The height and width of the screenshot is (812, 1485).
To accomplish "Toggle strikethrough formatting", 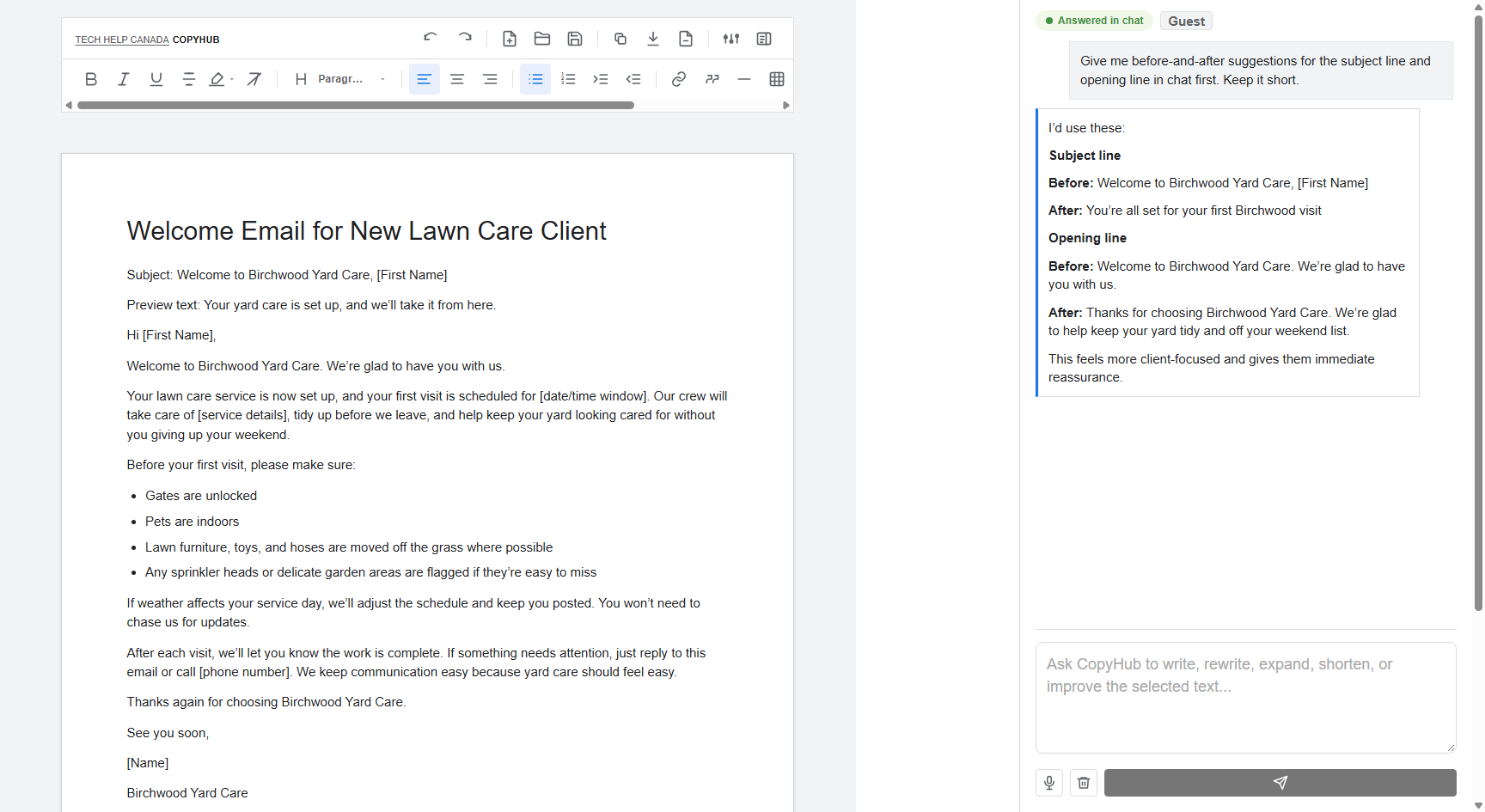I will [x=189, y=79].
